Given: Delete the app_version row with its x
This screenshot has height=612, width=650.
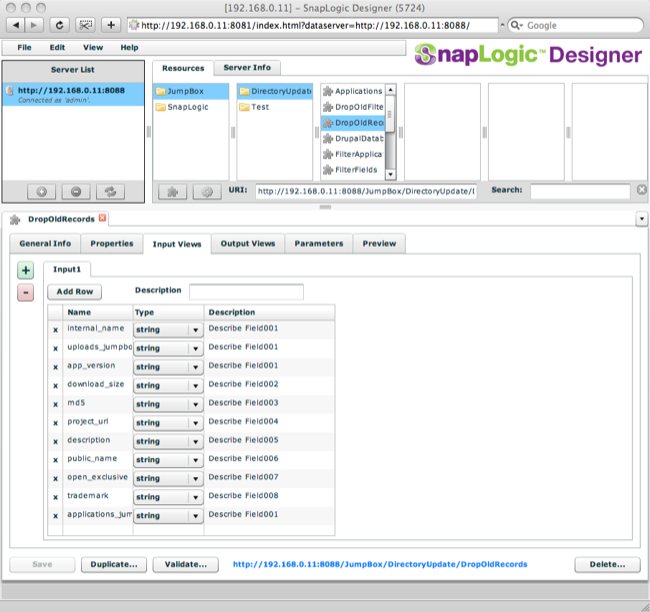Looking at the screenshot, I should coord(55,367).
